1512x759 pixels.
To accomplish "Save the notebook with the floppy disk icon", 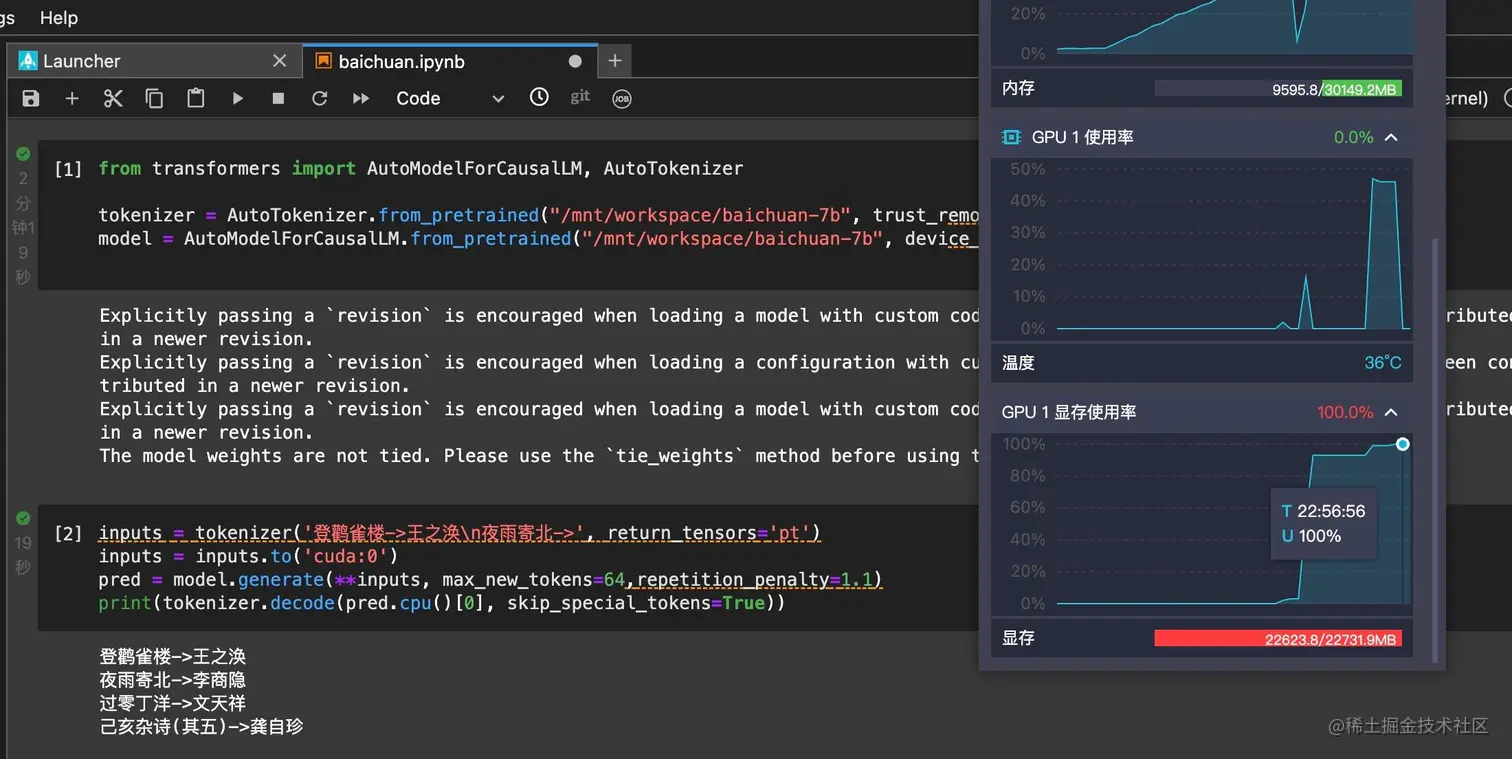I will [31, 98].
